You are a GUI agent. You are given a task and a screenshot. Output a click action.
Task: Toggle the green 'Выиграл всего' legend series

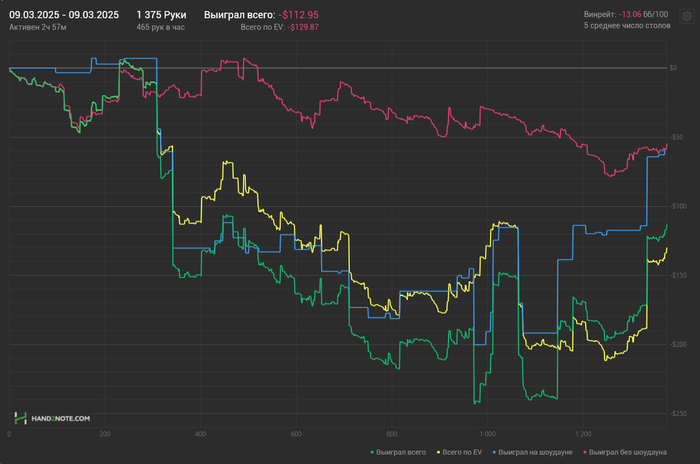(398, 452)
